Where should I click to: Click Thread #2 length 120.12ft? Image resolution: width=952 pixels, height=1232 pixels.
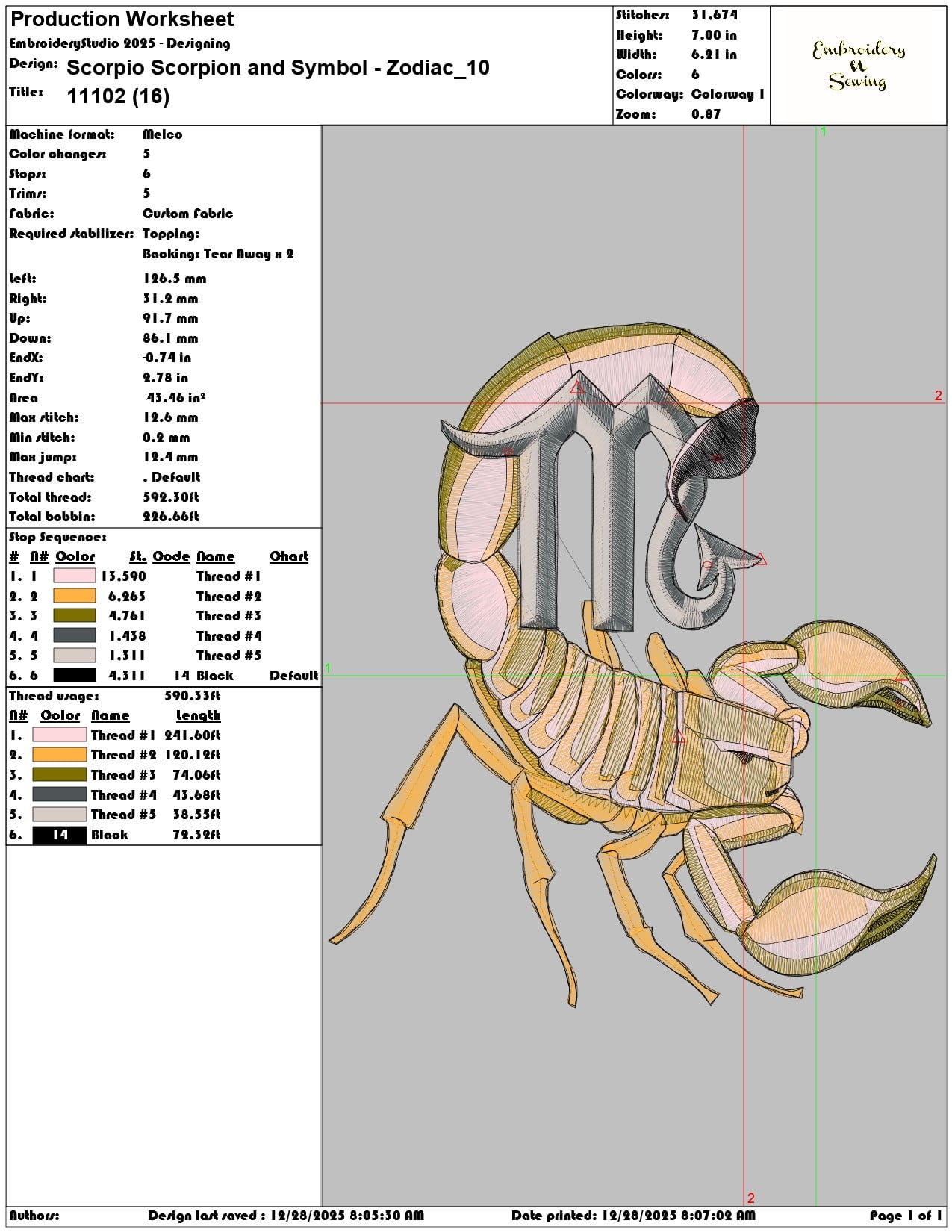tap(192, 755)
